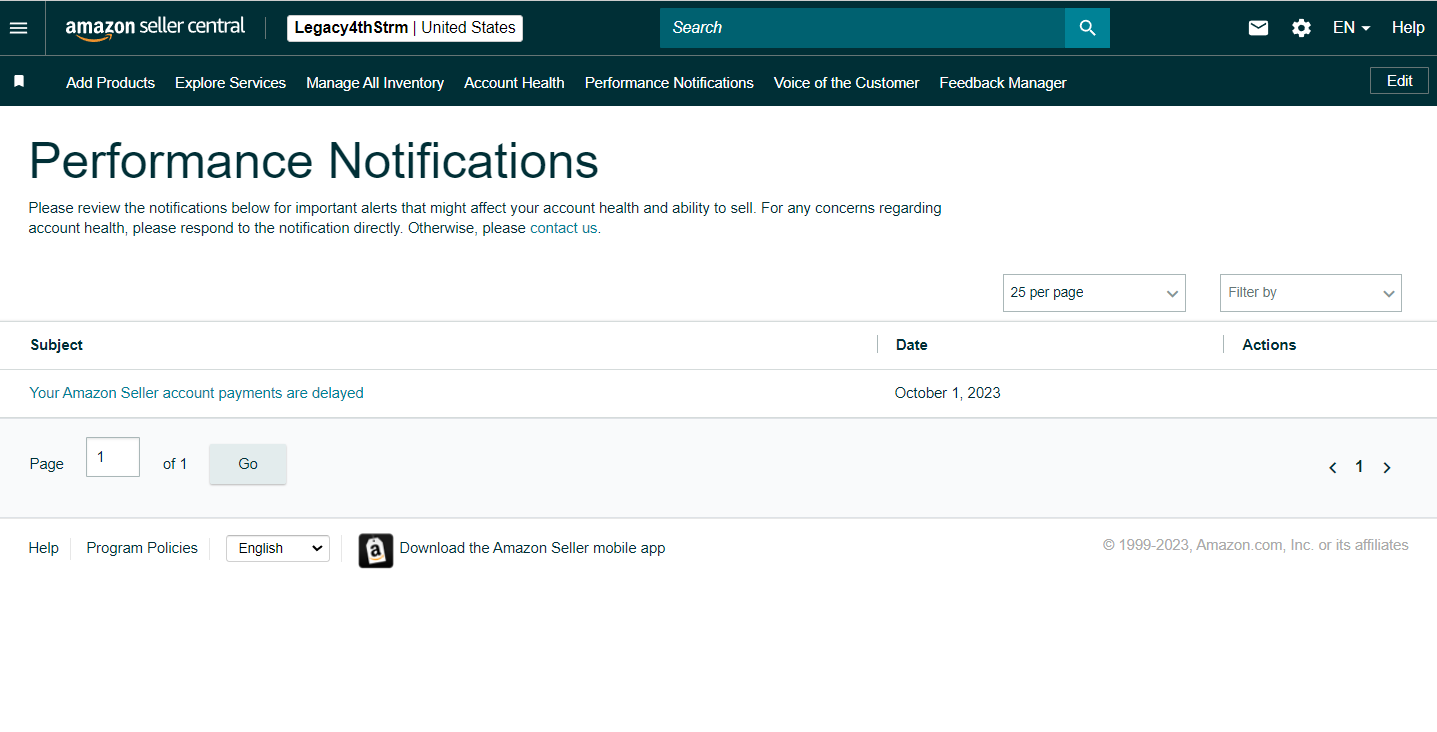Screen dimensions: 1437x732
Task: Click the Performance Notifications page heading
Action: pos(314,161)
